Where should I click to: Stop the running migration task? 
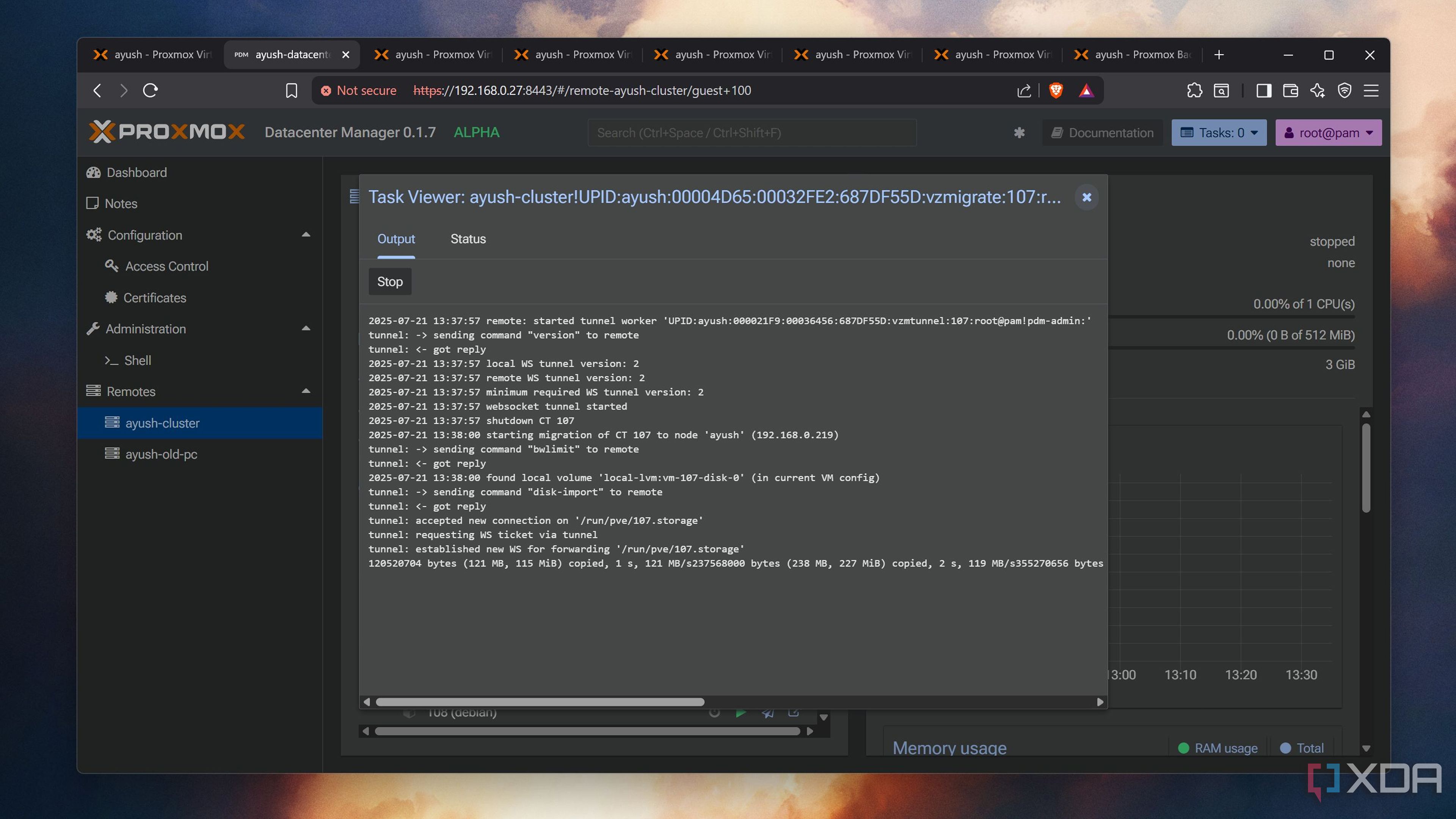[390, 281]
